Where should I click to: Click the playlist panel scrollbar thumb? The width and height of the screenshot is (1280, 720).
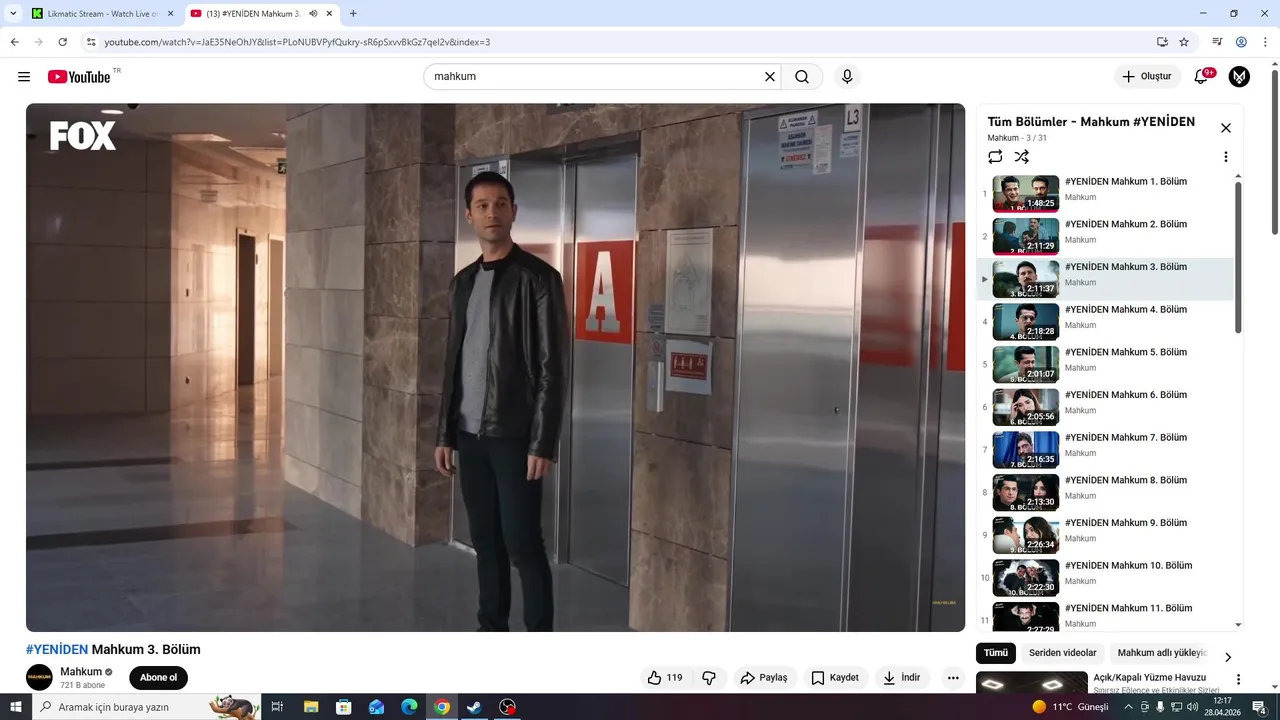click(x=1238, y=257)
